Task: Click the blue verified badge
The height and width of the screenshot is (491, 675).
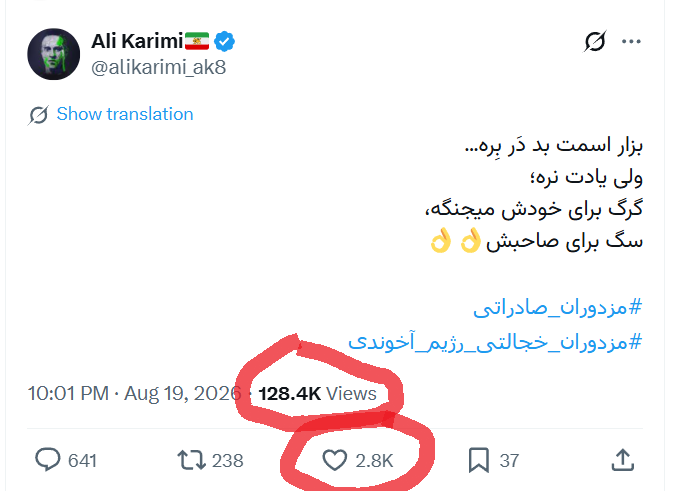Action: click(224, 41)
